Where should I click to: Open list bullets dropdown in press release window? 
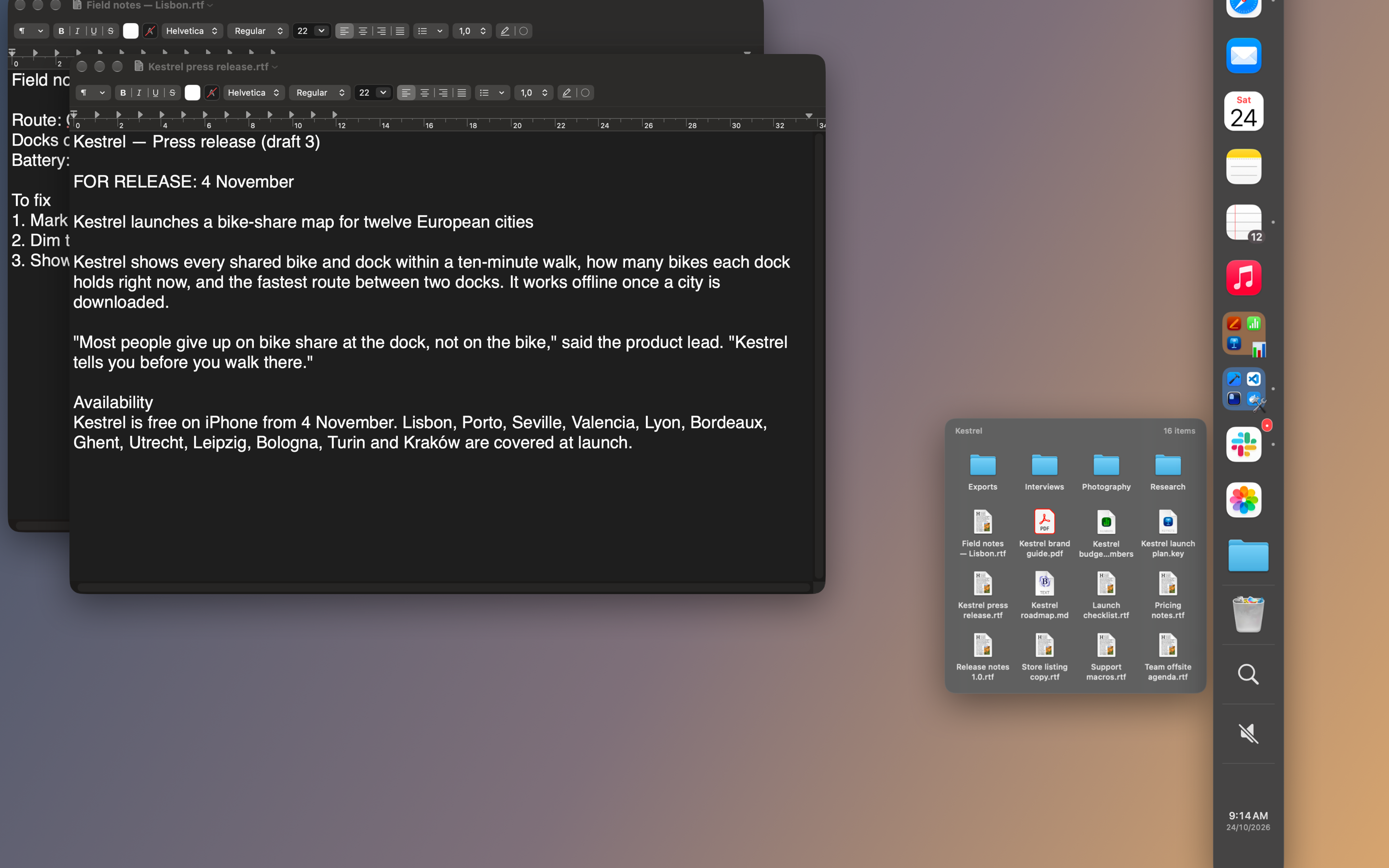click(492, 93)
